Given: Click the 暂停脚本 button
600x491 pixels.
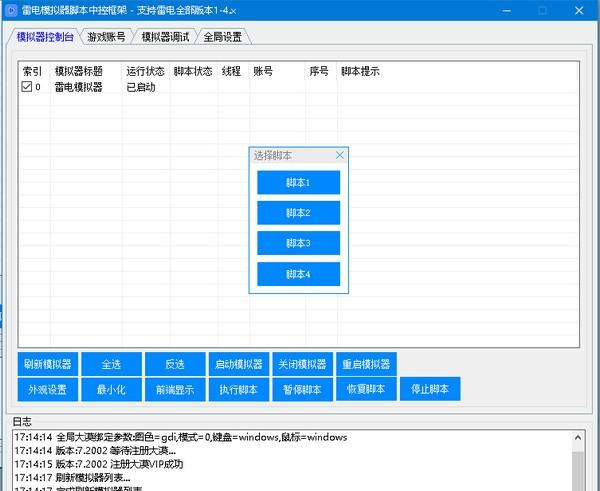Looking at the screenshot, I should pos(303,390).
